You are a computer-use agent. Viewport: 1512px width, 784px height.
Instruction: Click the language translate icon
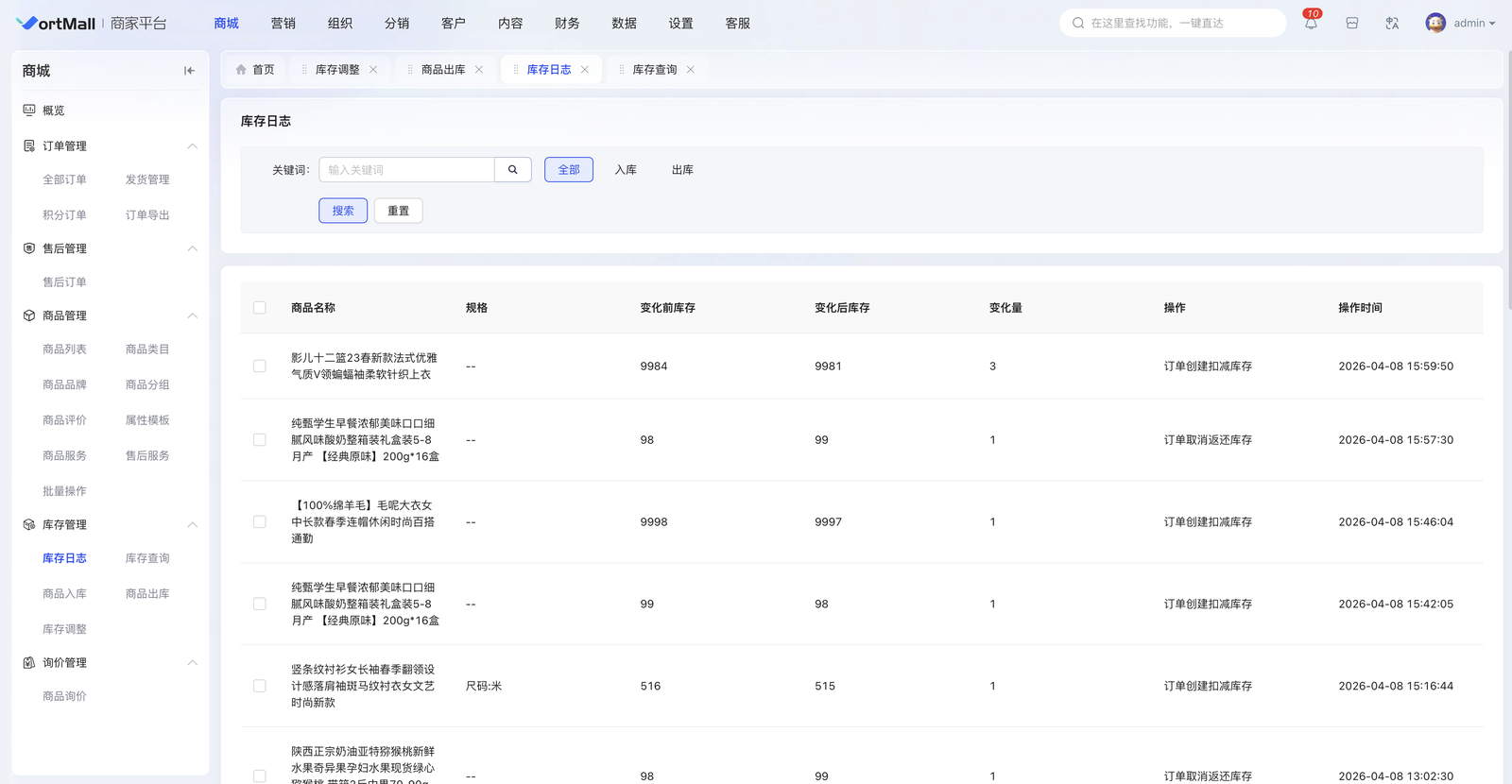click(1392, 24)
